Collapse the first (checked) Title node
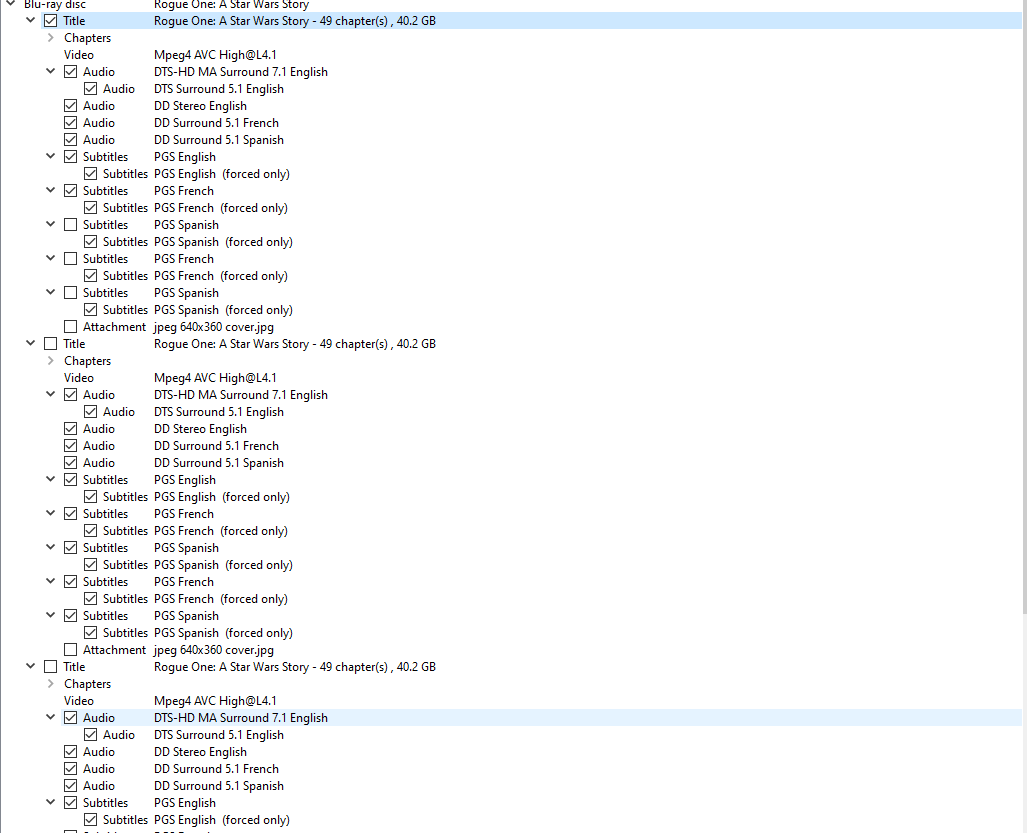Screen dimensions: 1027x833 click(30, 20)
